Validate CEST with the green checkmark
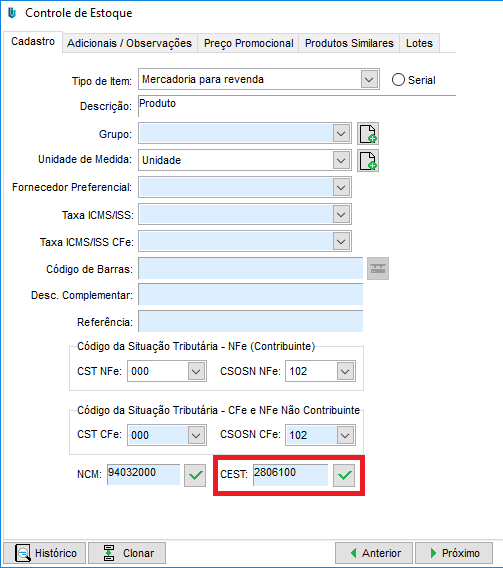Viewport: 503px width, 568px height. (344, 475)
